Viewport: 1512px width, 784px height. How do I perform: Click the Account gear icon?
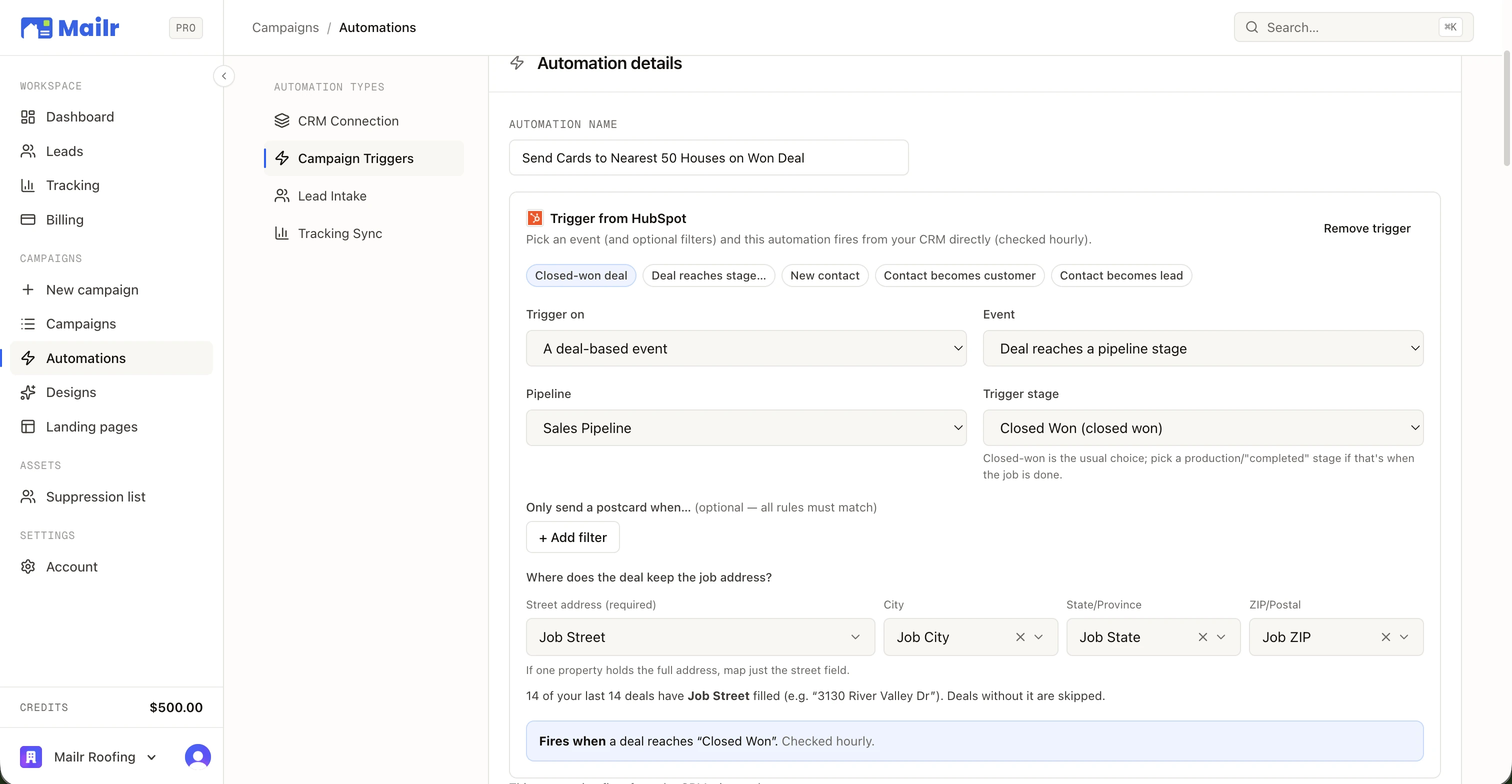pyautogui.click(x=28, y=567)
